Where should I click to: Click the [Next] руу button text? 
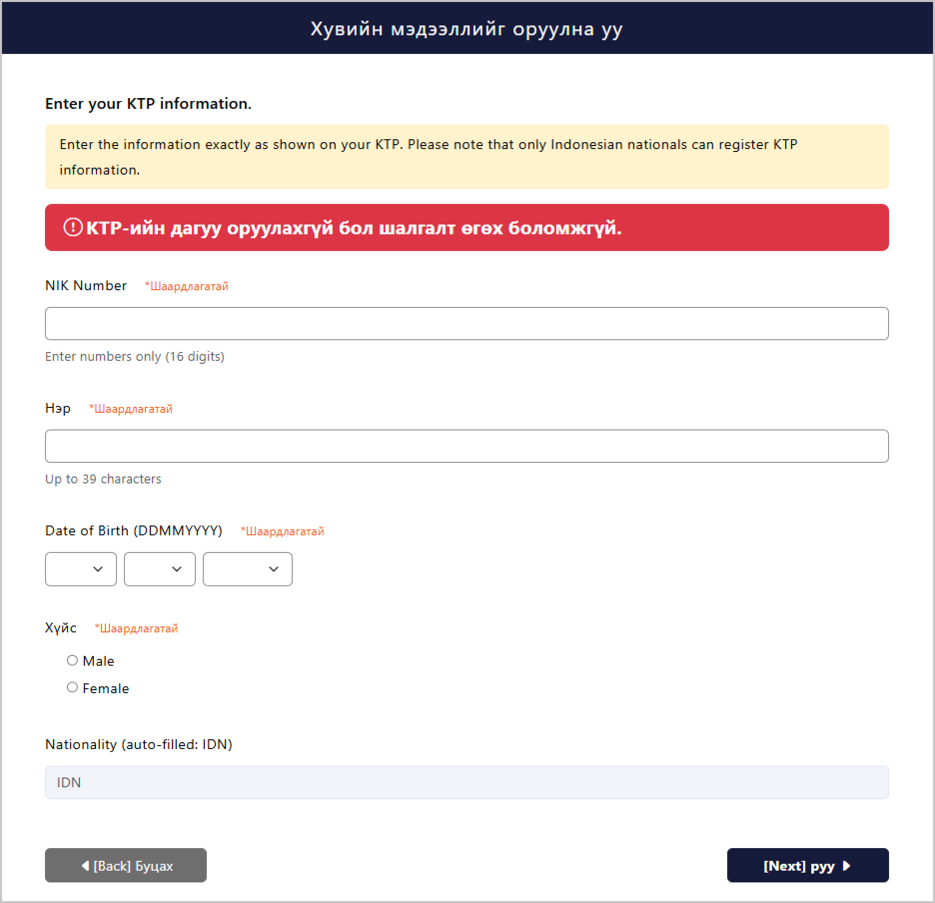click(x=798, y=866)
